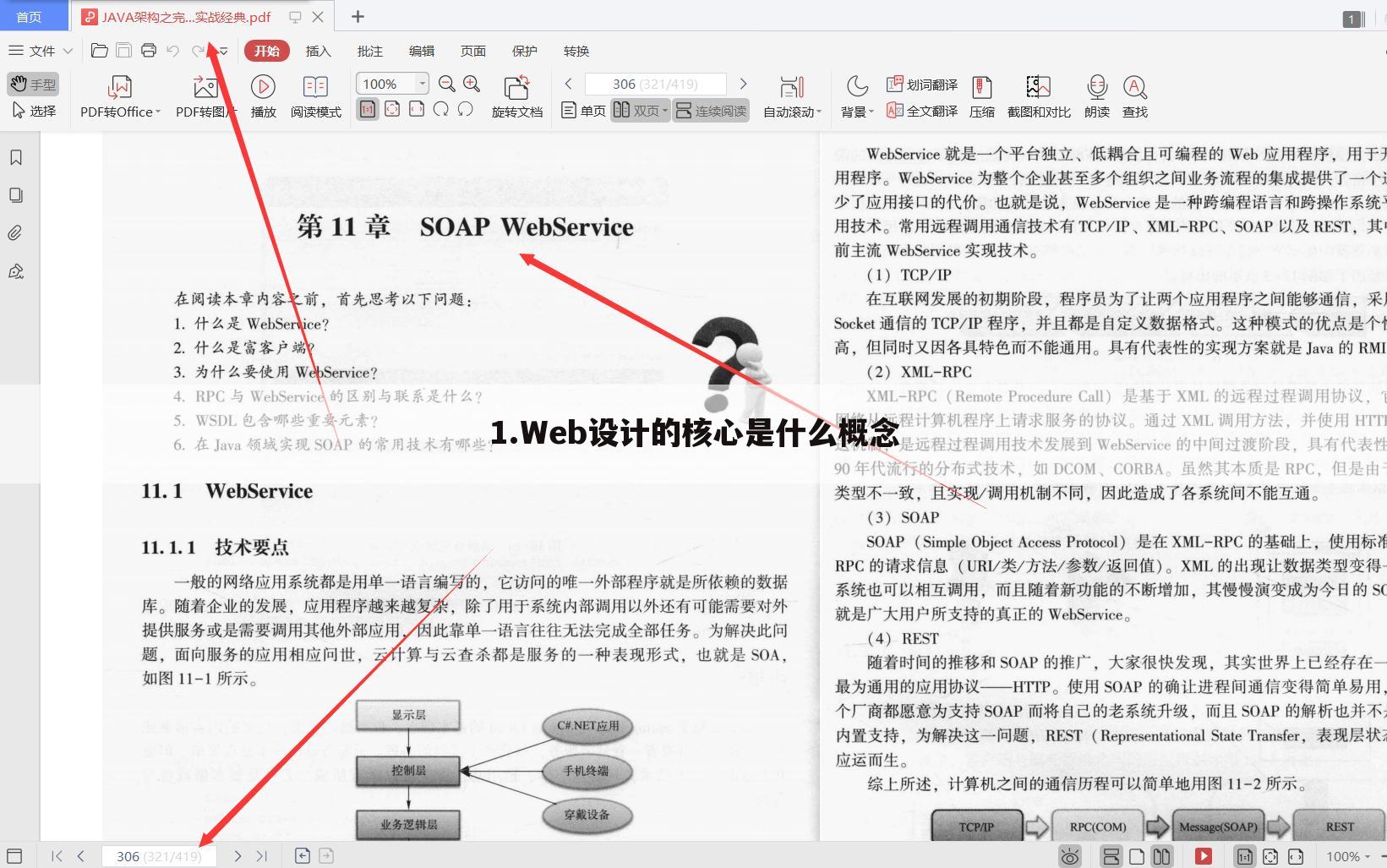Open the 查找 find tool

tap(1133, 96)
